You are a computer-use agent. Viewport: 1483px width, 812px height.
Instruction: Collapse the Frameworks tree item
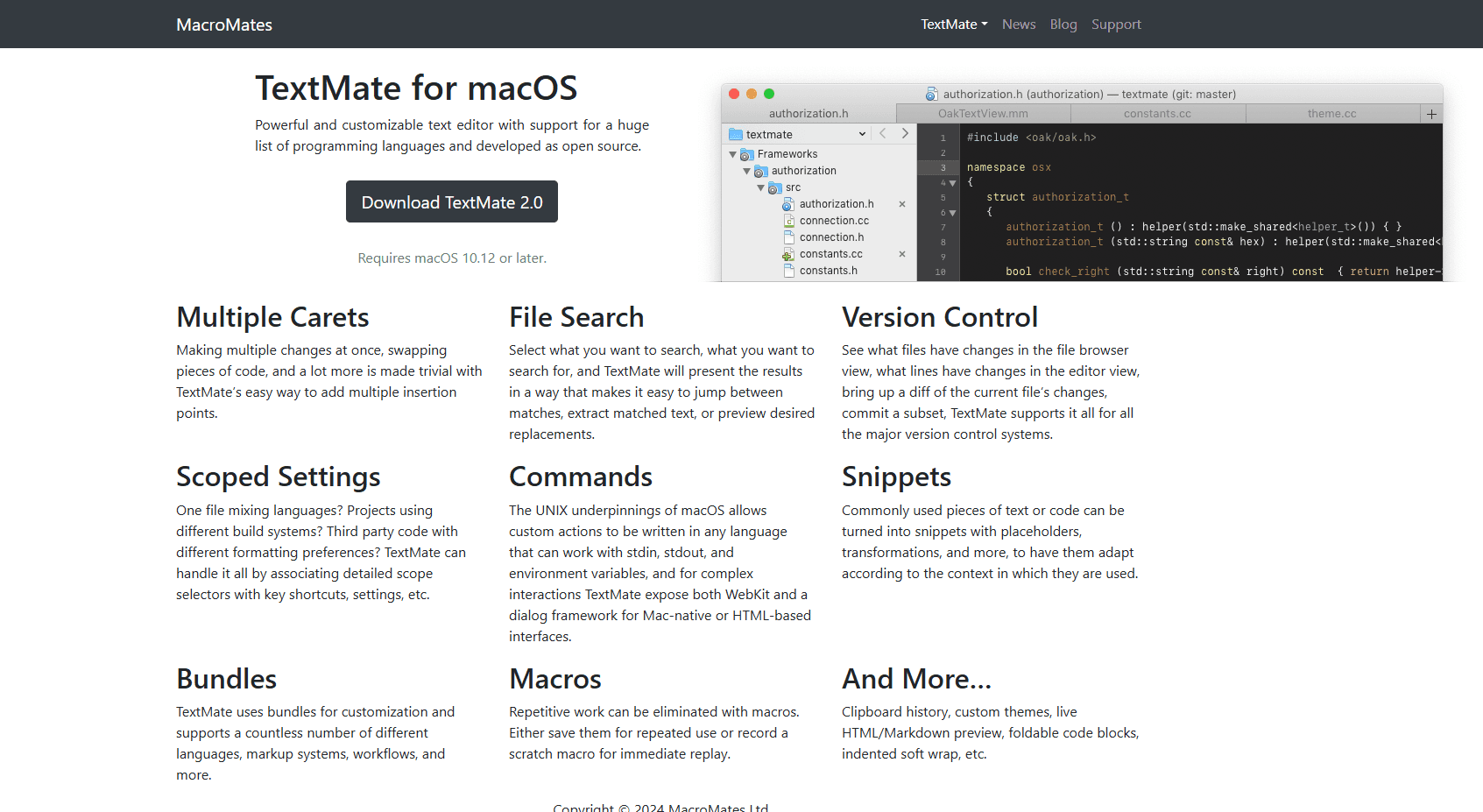pos(732,154)
